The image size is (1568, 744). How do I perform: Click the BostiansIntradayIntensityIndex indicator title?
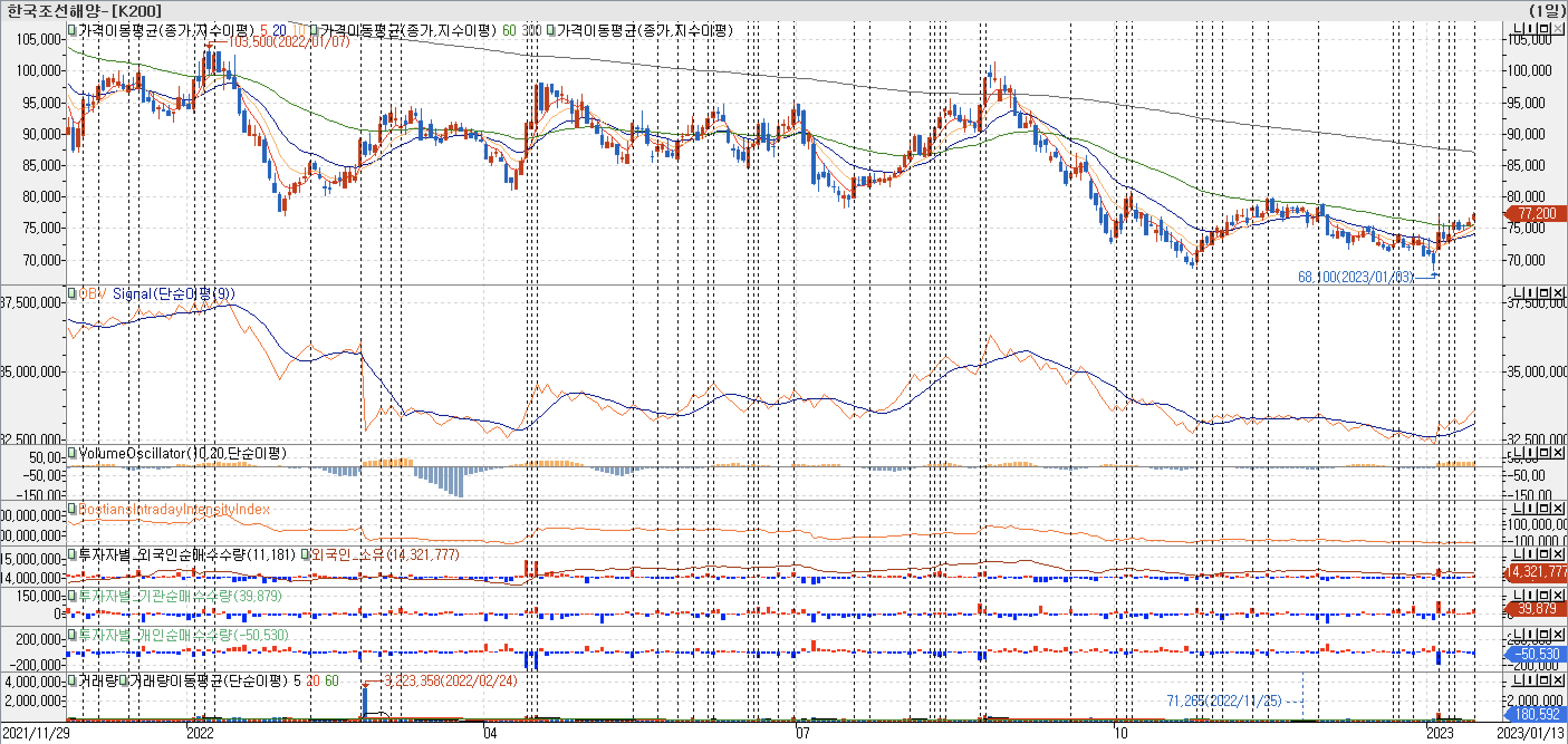click(x=174, y=509)
